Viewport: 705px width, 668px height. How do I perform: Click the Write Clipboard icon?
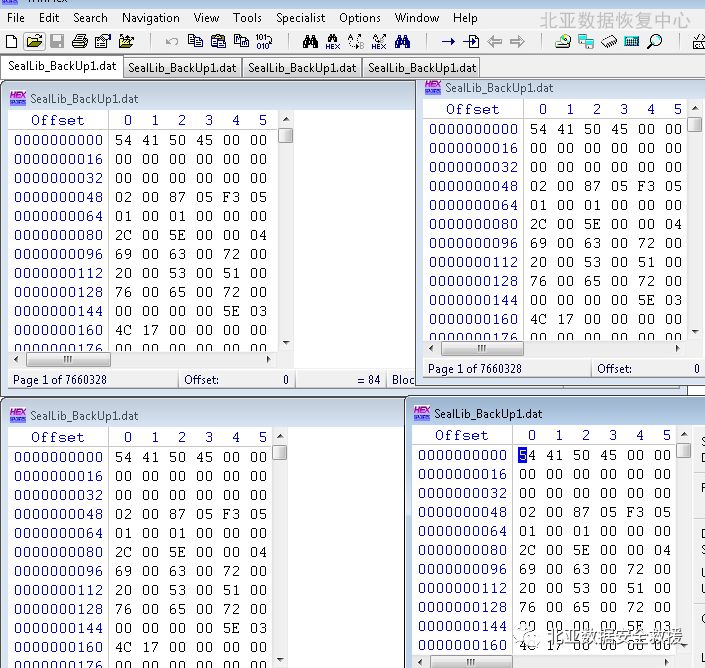(241, 41)
